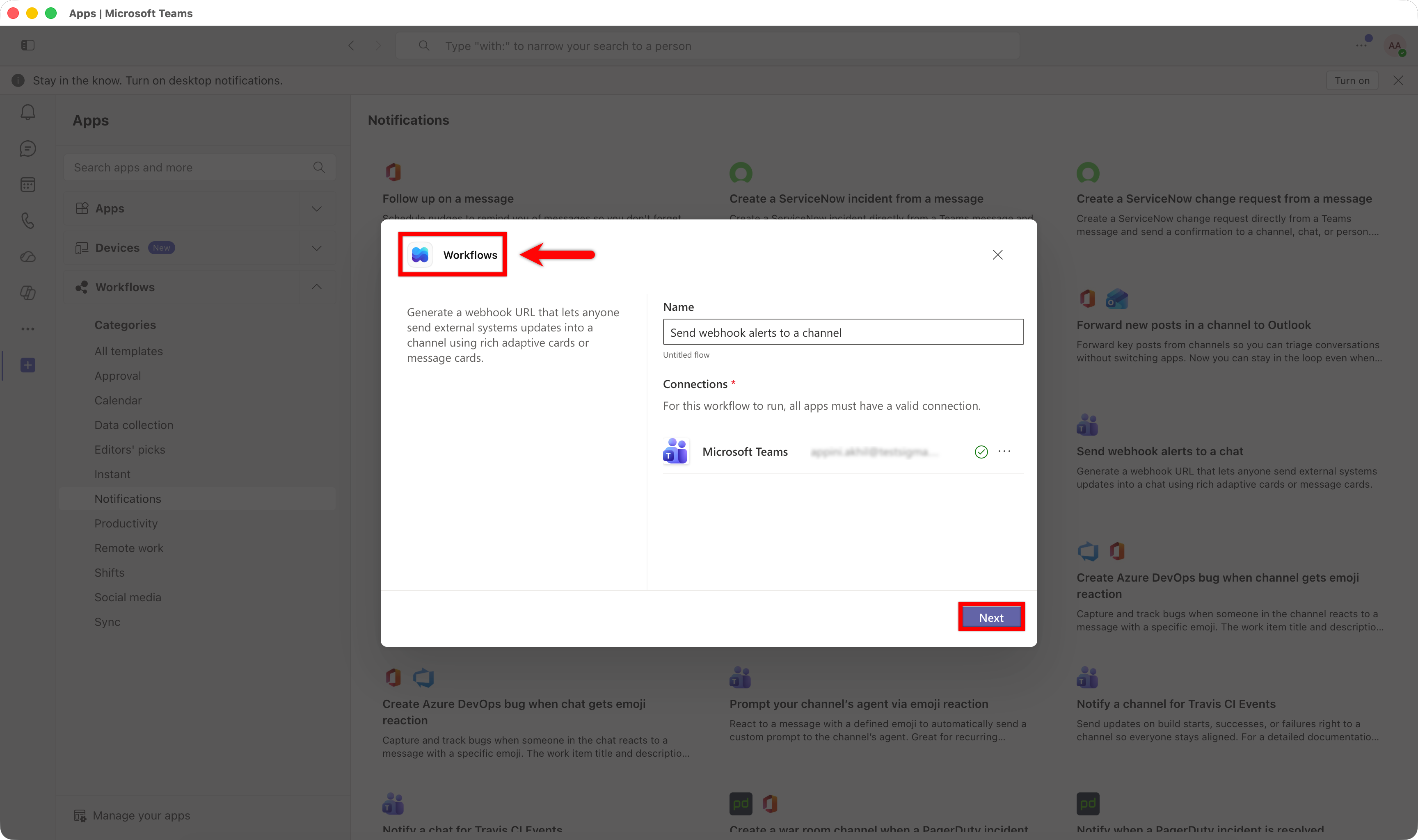Viewport: 1418px width, 840px height.
Task: Click the Send webhook alerts to a chat icon
Action: tap(1087, 425)
